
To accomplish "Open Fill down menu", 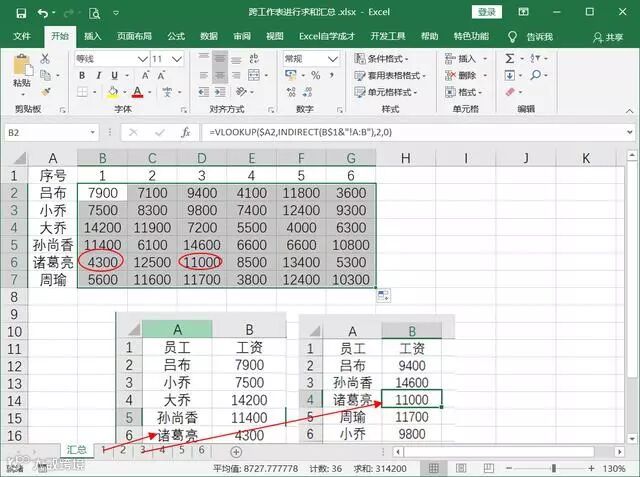I will coord(509,75).
